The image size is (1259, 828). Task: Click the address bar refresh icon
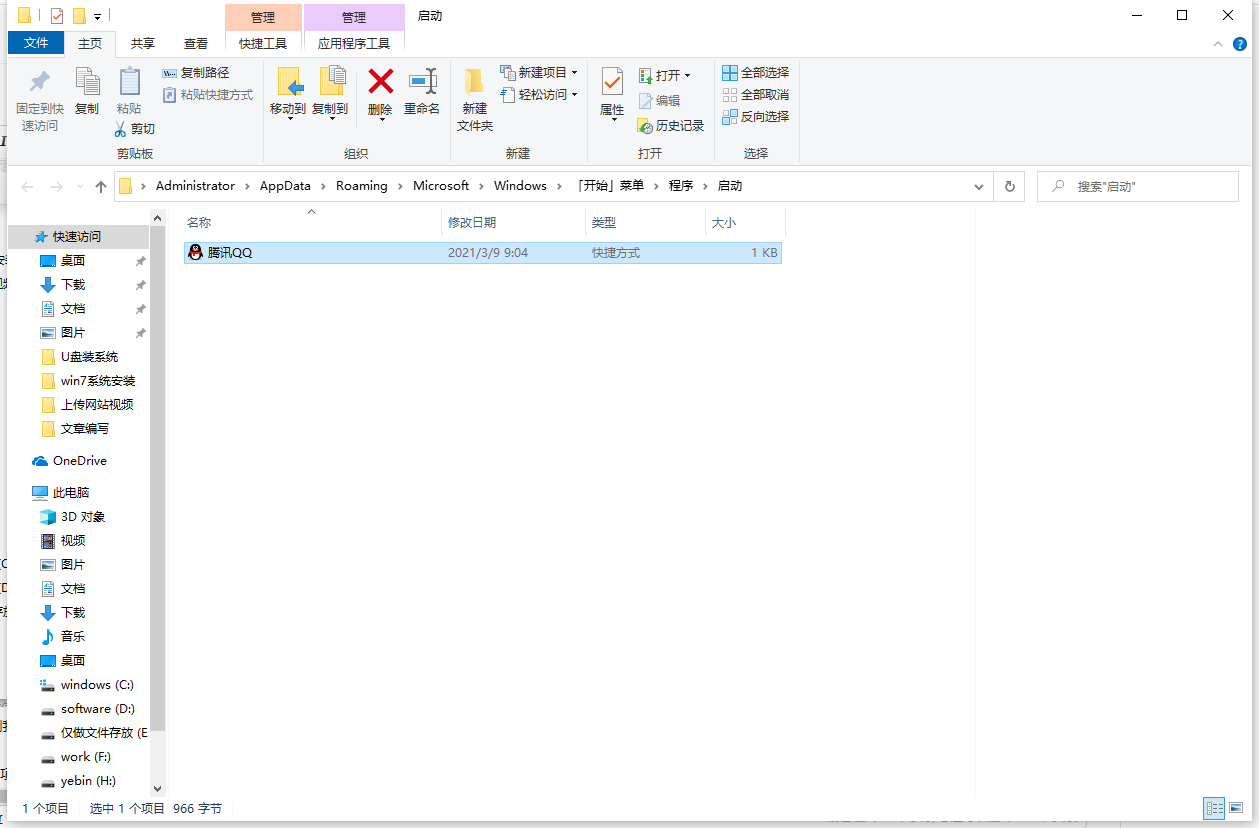coord(1008,186)
